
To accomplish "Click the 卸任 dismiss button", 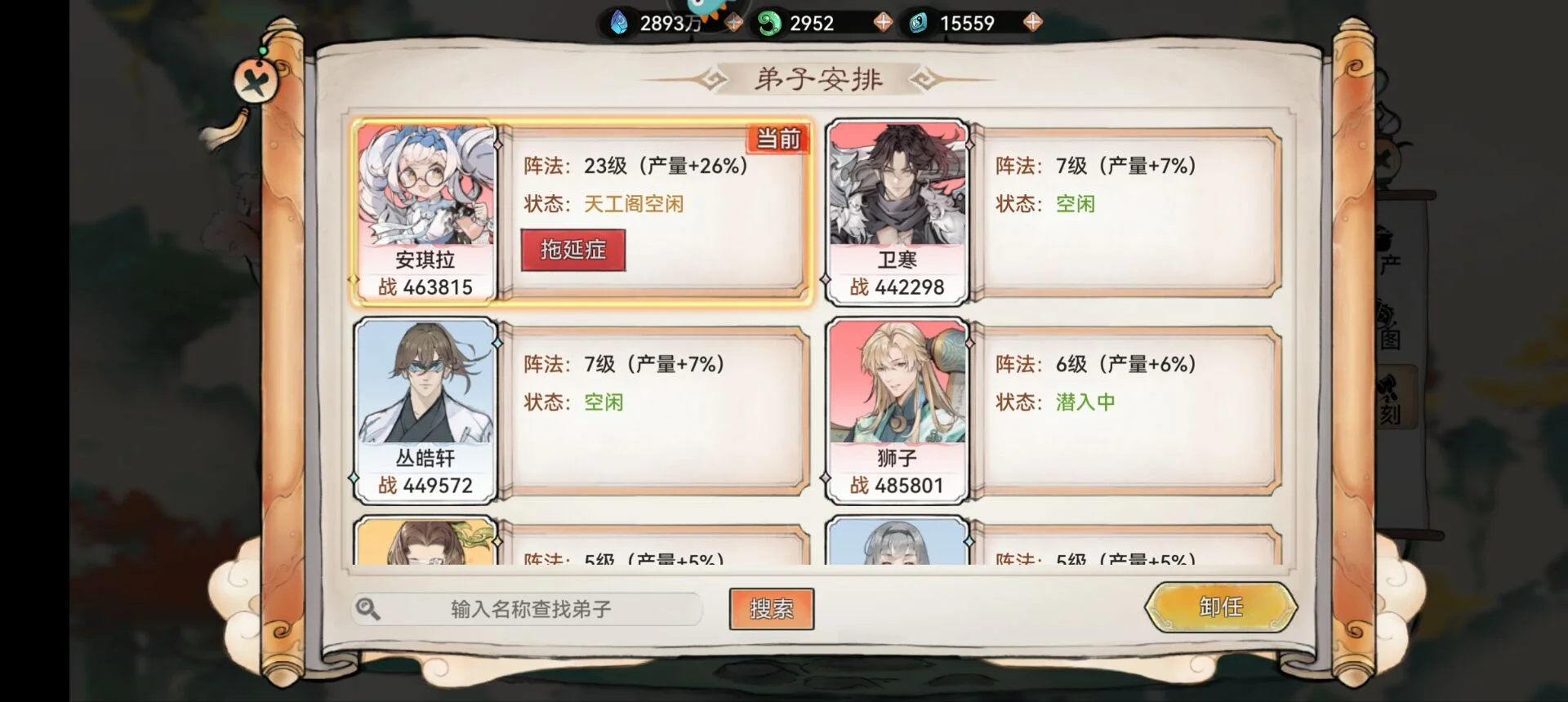I will (x=1221, y=606).
